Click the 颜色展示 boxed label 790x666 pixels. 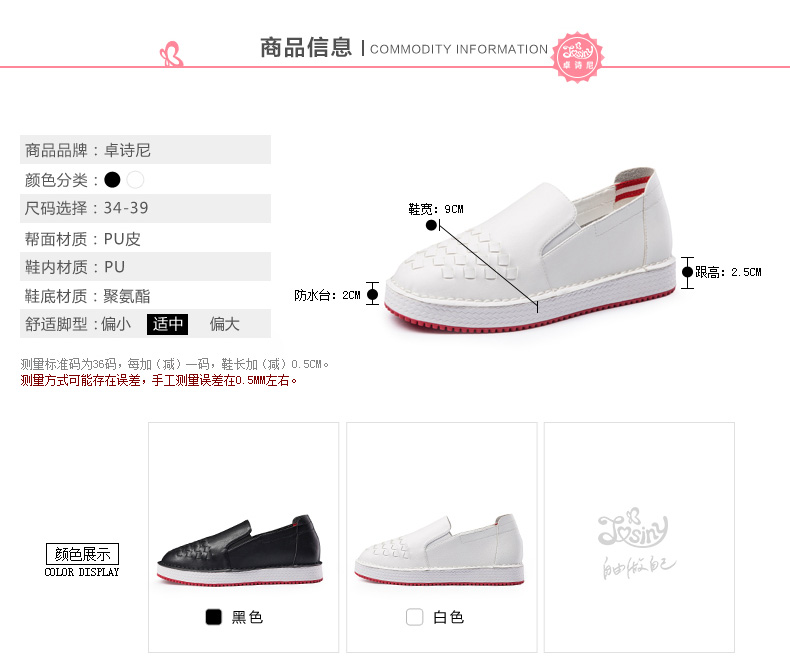(x=83, y=554)
